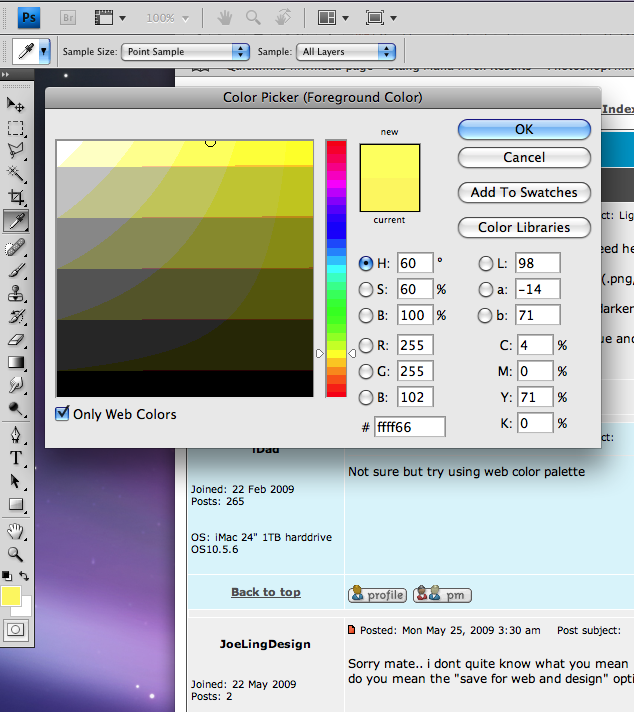Click Back to top link
The image size is (634, 712).
(x=265, y=592)
